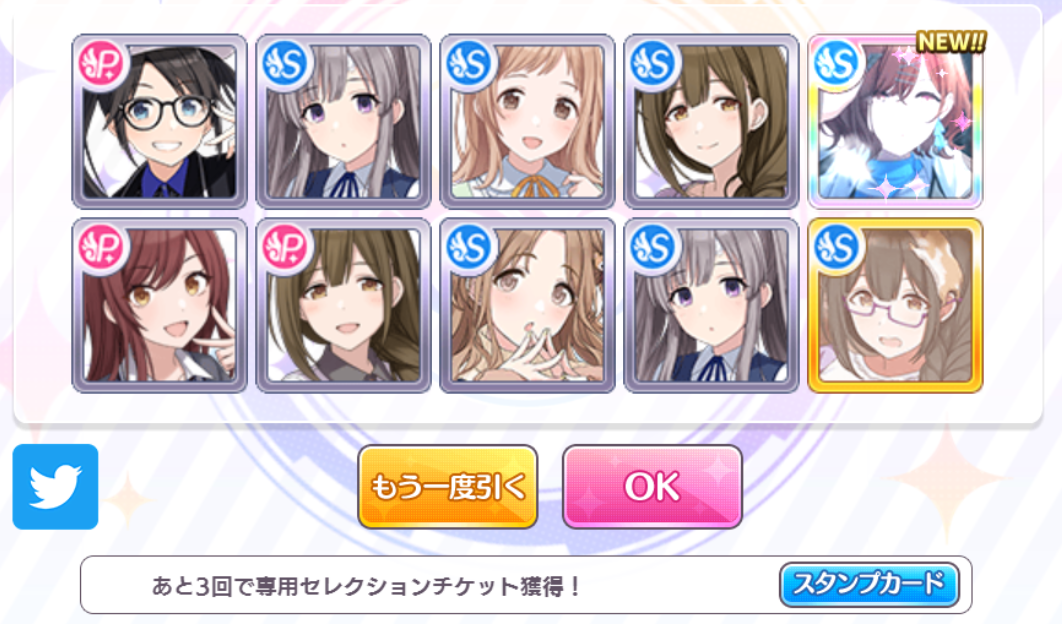Viewport: 1062px width, 624px height.
Task: Click the selection ticket progress message bar
Action: 526,585
